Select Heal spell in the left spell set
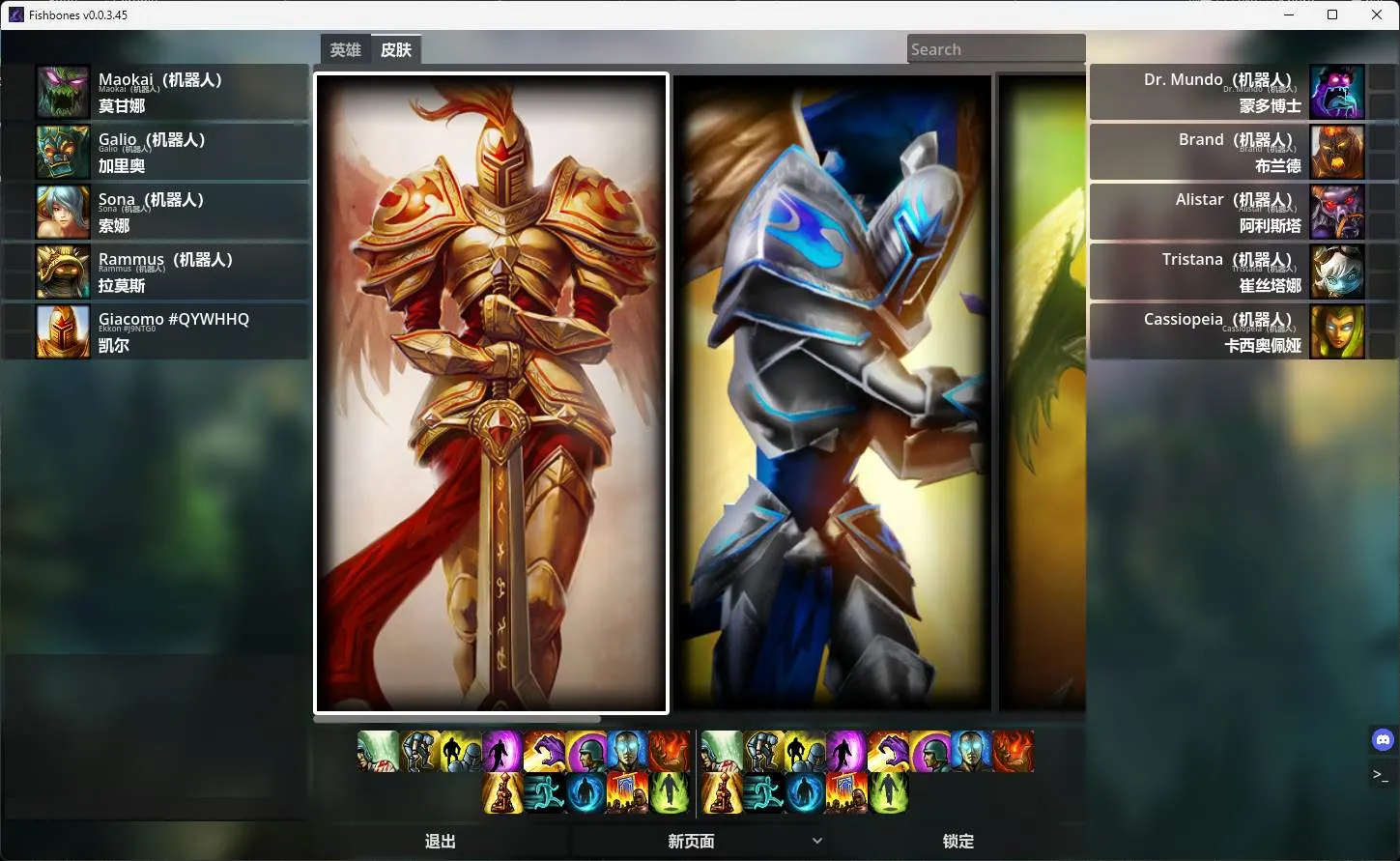This screenshot has height=861, width=1400. (x=378, y=751)
